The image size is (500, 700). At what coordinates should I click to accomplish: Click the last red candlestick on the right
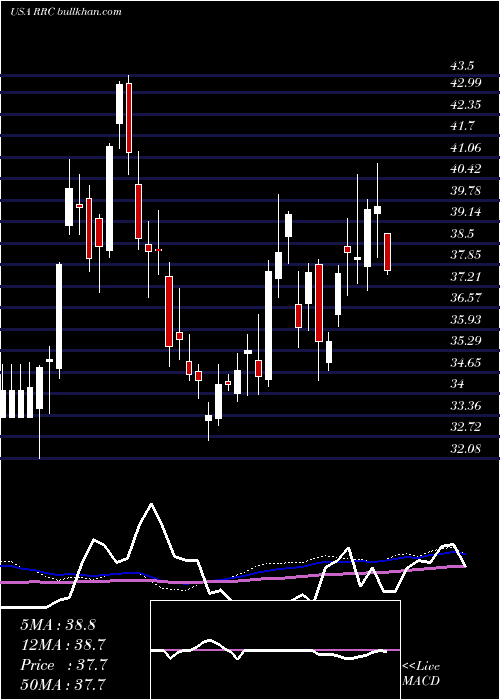click(x=388, y=252)
